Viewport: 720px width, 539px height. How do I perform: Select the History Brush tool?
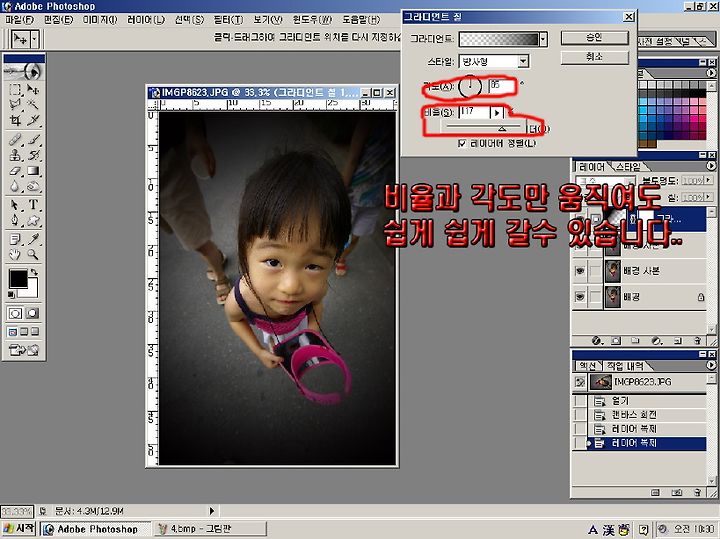[33, 155]
